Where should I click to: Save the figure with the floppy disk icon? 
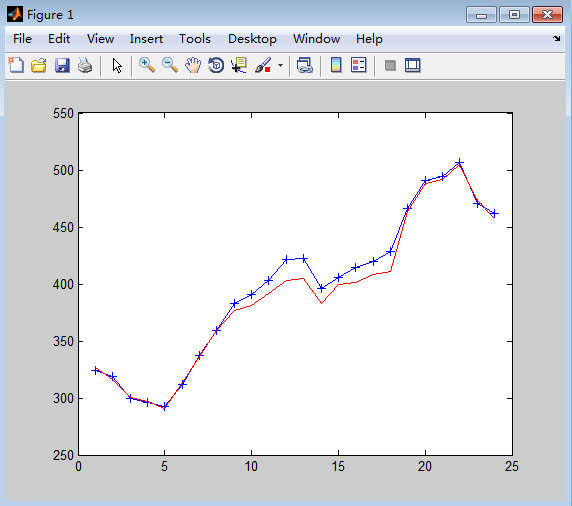[x=62, y=66]
